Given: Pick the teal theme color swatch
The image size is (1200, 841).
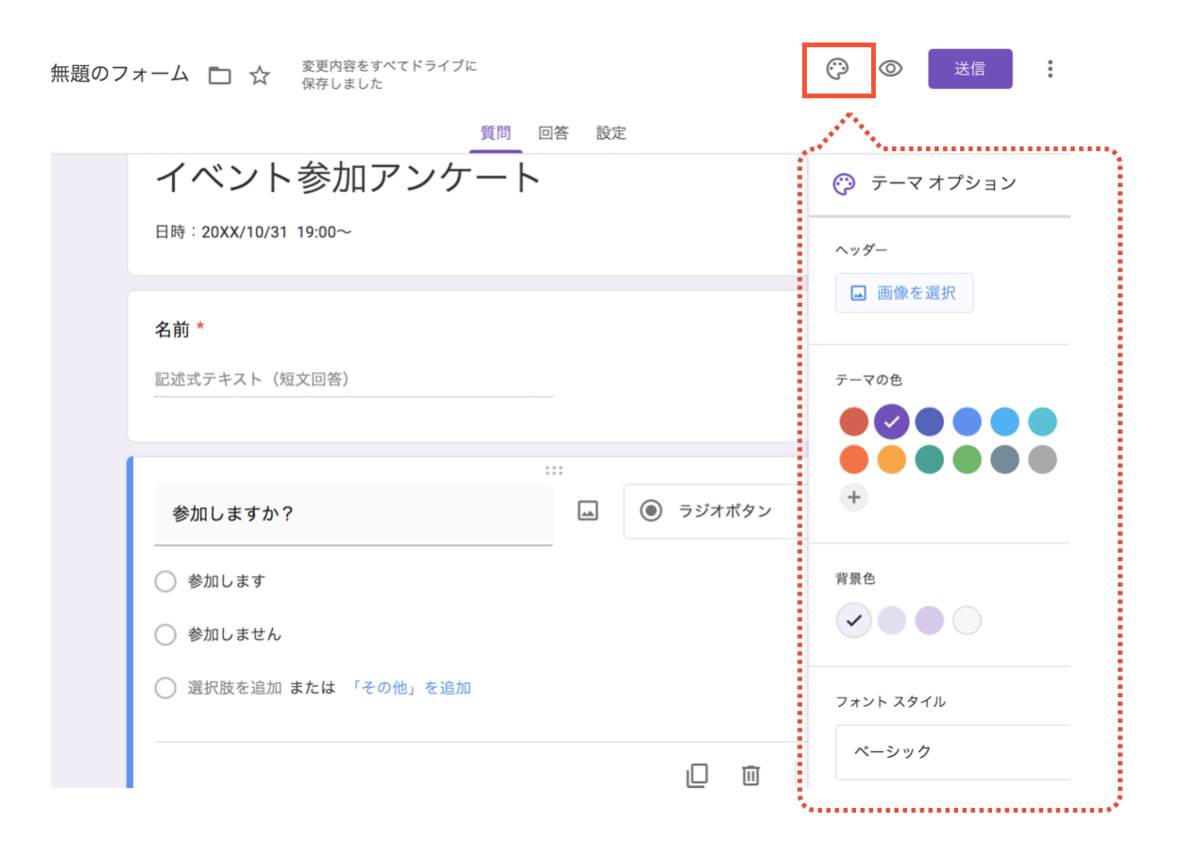Looking at the screenshot, I should (928, 458).
